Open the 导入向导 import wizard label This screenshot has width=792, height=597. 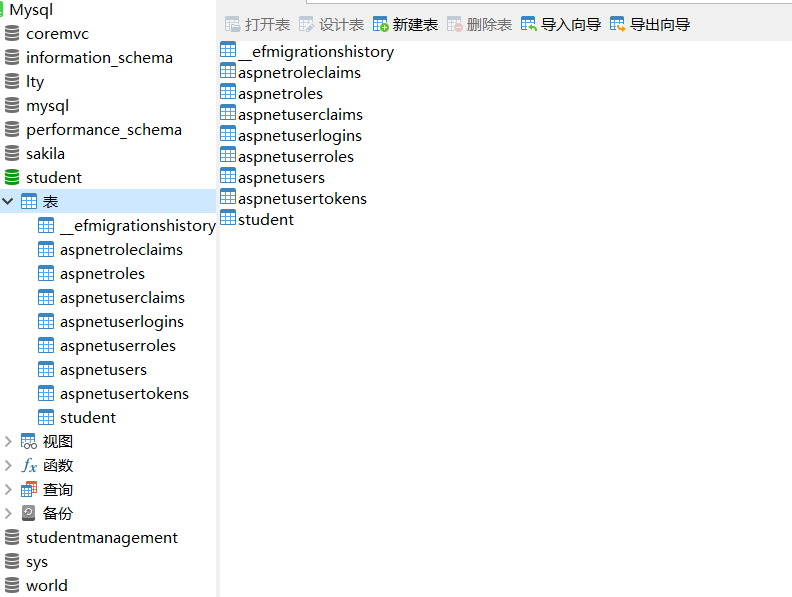(571, 24)
